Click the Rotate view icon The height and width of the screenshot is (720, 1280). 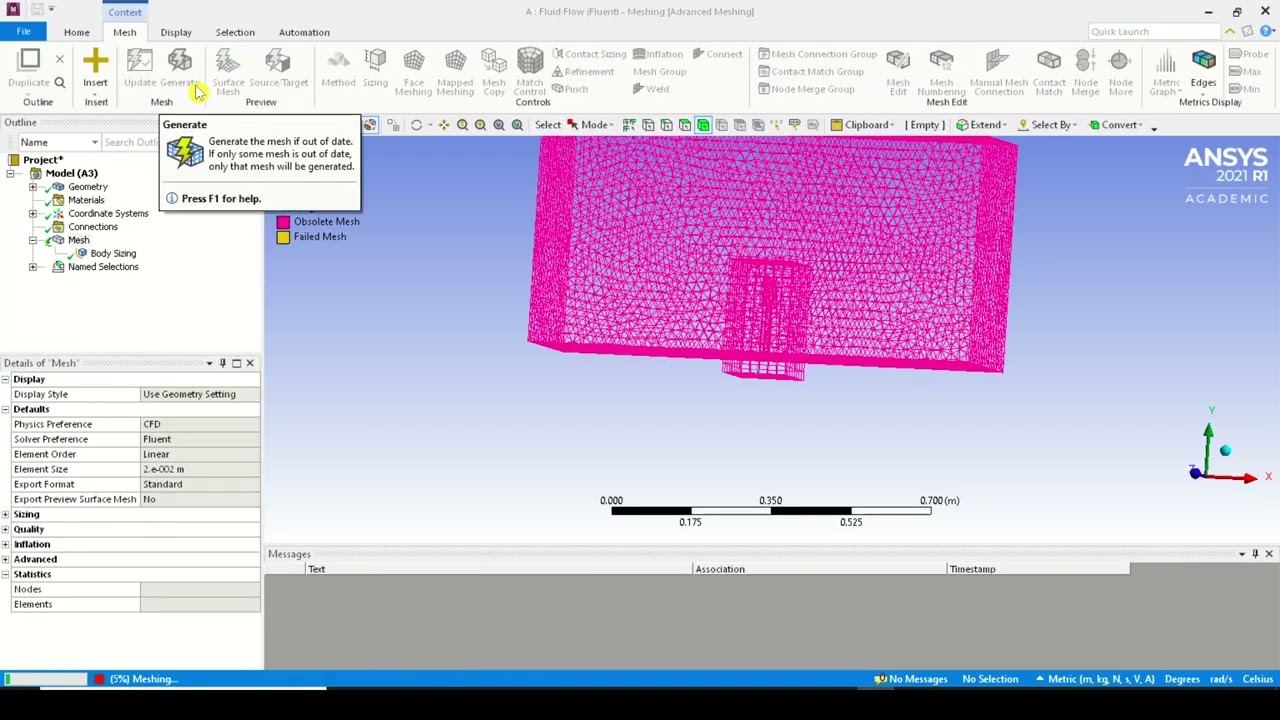click(x=416, y=125)
